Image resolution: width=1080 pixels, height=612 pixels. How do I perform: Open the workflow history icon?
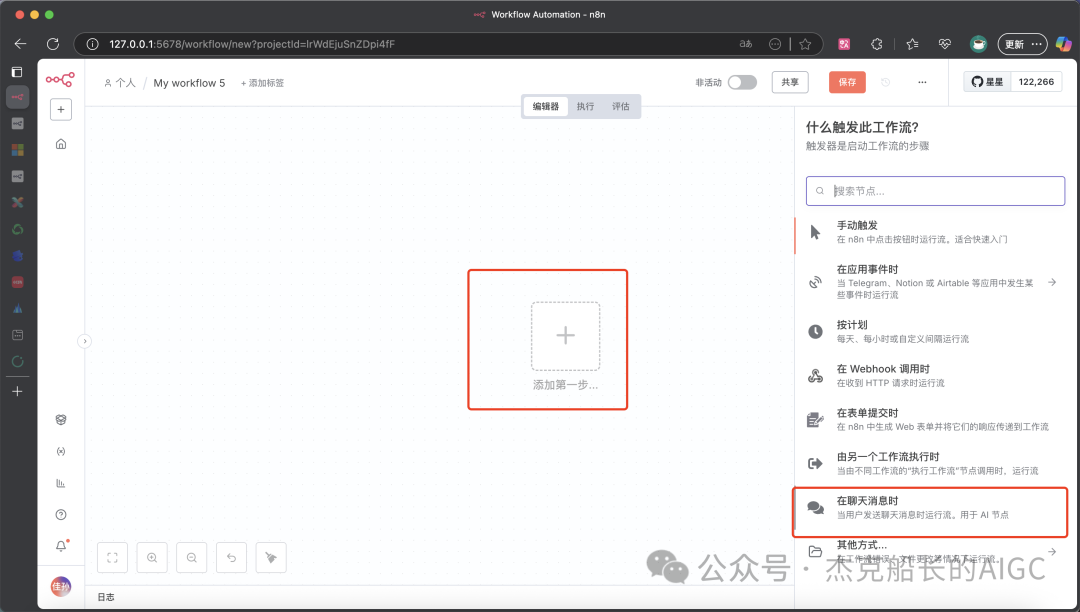886,82
